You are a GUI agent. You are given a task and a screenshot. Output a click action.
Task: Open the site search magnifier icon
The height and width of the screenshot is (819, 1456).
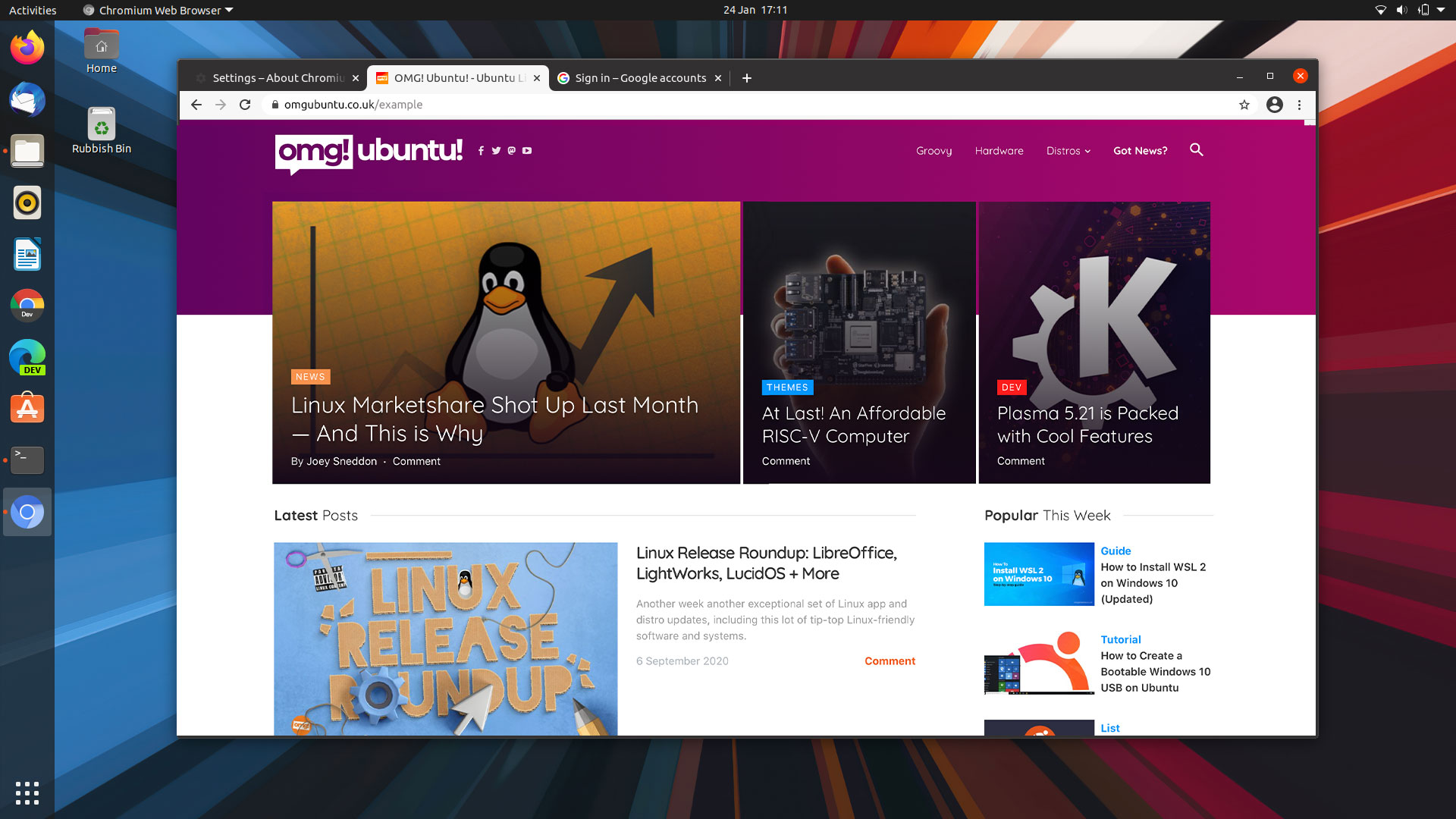1196,150
